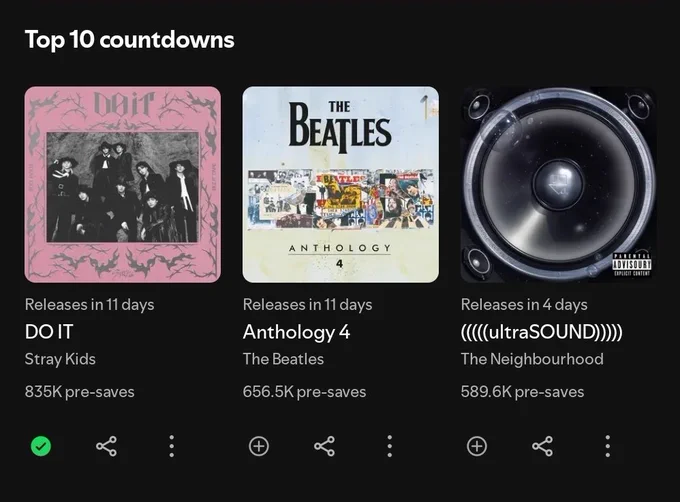Open the ultraSOUND speaker cover art

(559, 185)
